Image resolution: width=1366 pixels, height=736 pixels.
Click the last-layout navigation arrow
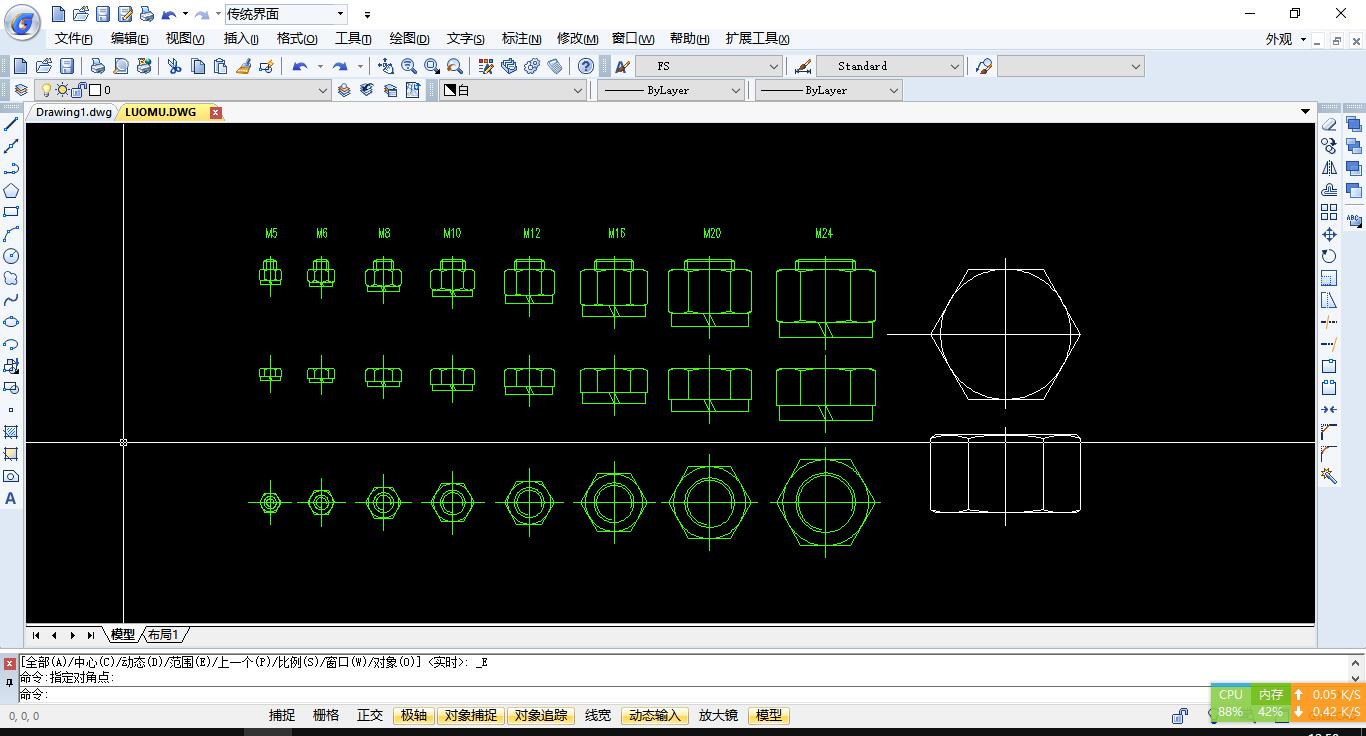[x=91, y=635]
